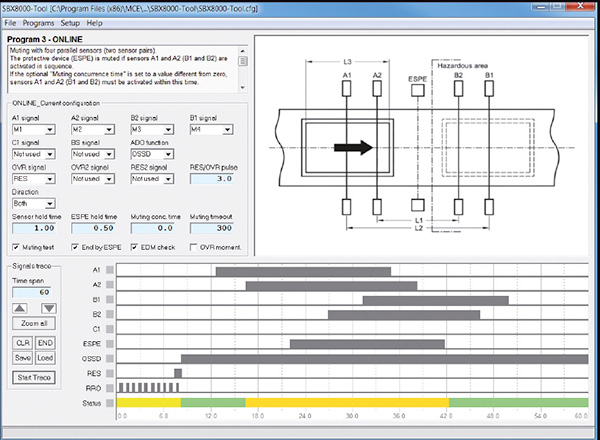Screen dimensions: 600x440
Task: Toggle the ESPE trace indicator square
Action: (x=110, y=344)
